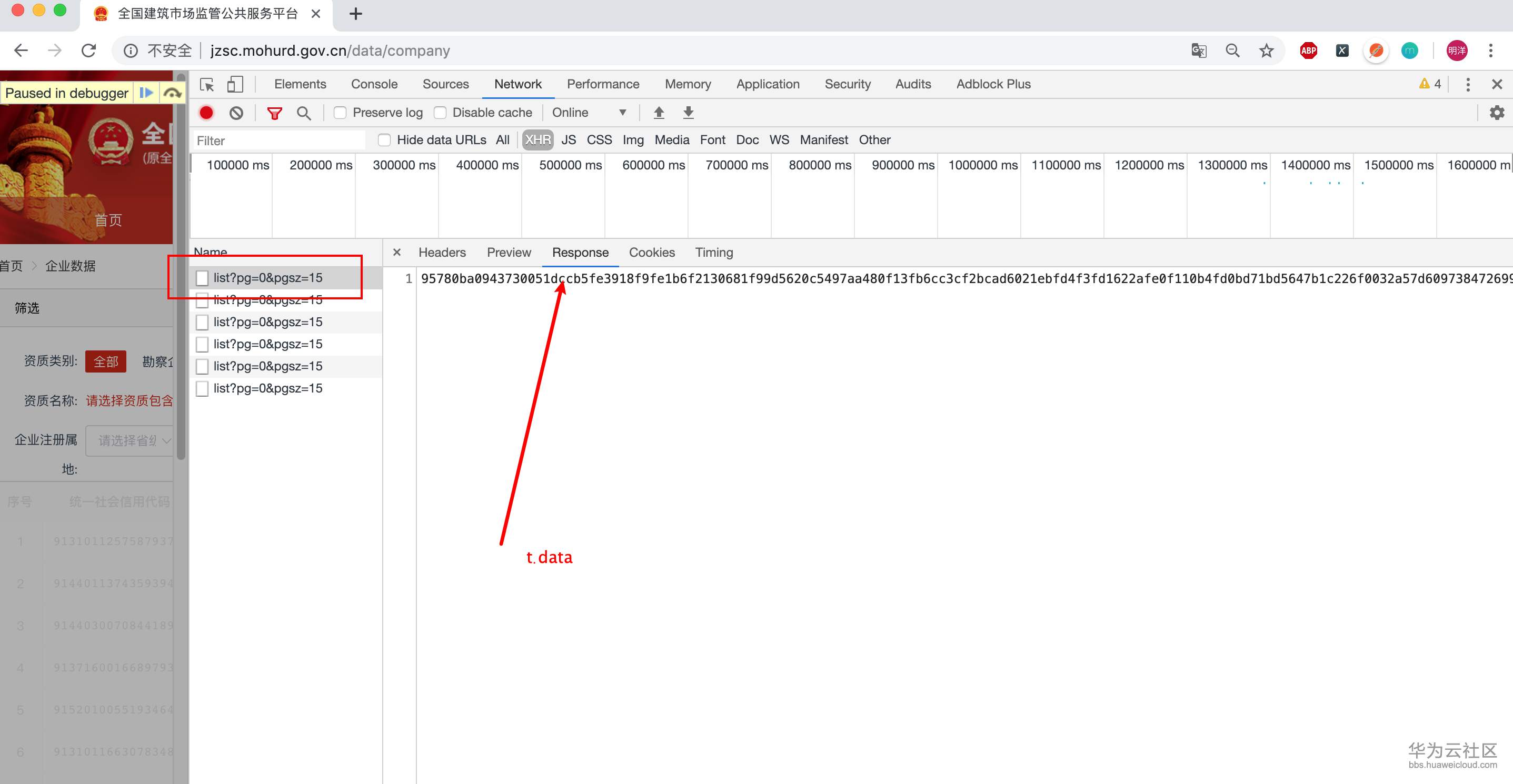This screenshot has width=1513, height=784.
Task: Resume script execution in debugger
Action: pos(146,93)
